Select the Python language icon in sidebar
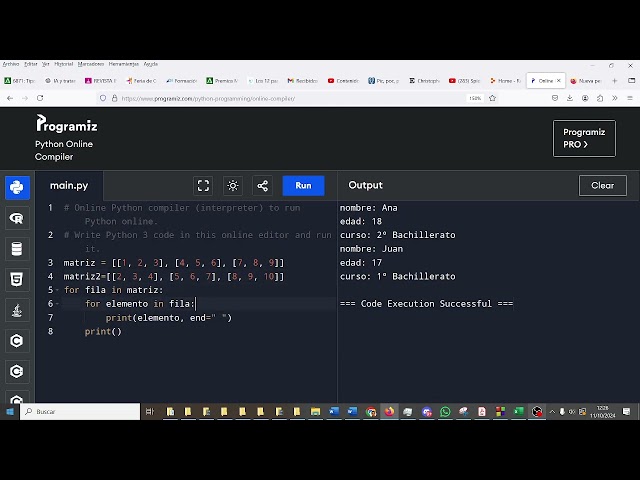Viewport: 640px width, 480px height. pyautogui.click(x=17, y=188)
